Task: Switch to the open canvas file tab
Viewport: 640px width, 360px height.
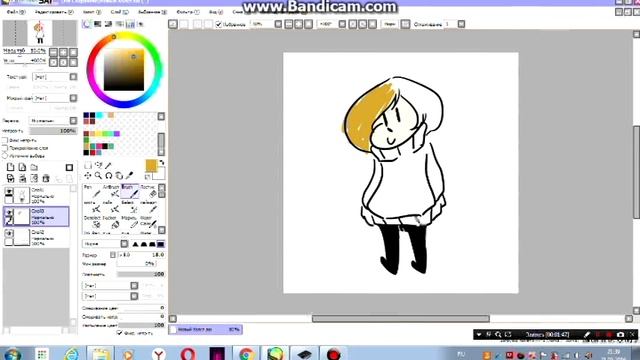Action: [x=206, y=329]
